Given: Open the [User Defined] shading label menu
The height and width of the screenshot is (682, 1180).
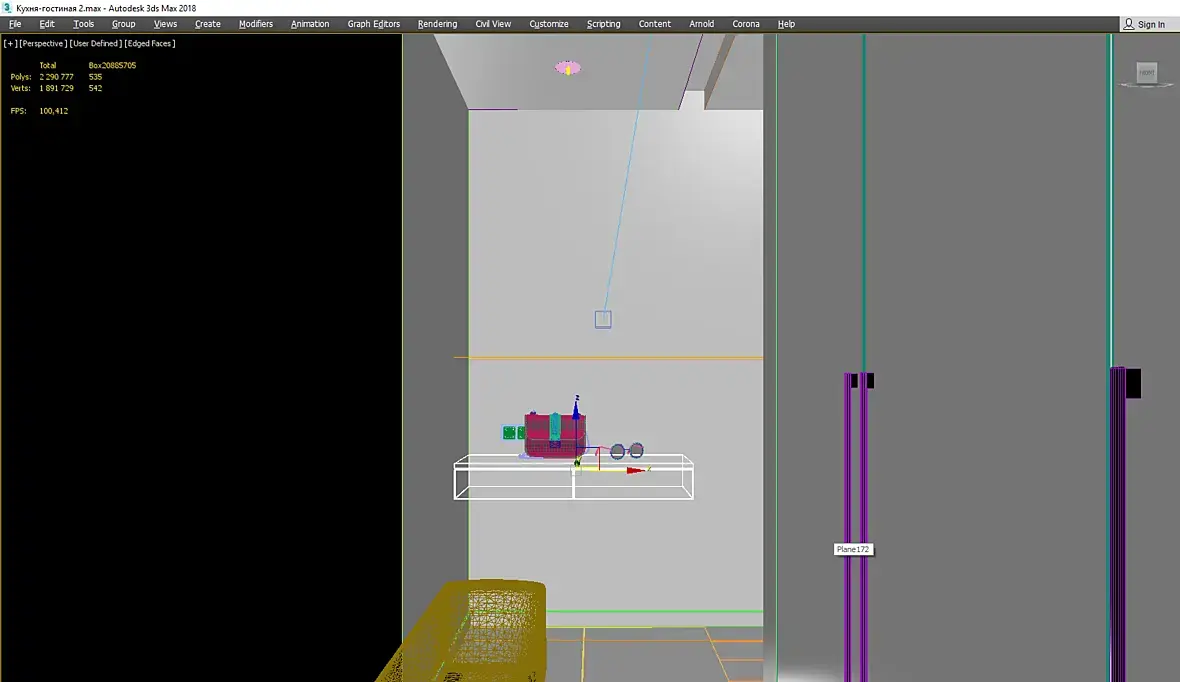Looking at the screenshot, I should (96, 44).
